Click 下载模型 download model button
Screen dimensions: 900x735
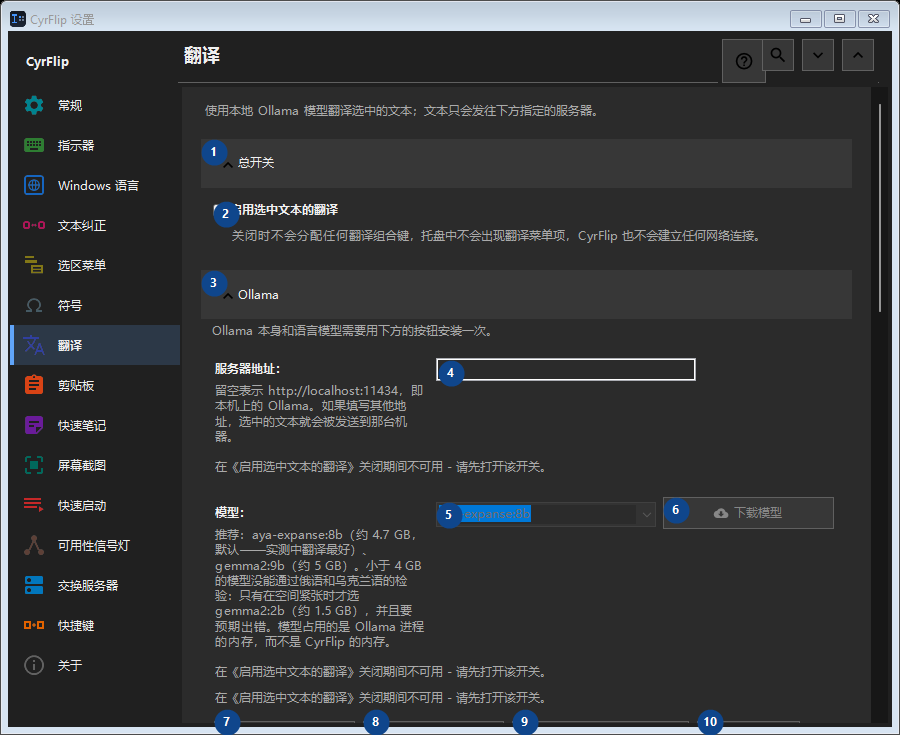pos(748,513)
